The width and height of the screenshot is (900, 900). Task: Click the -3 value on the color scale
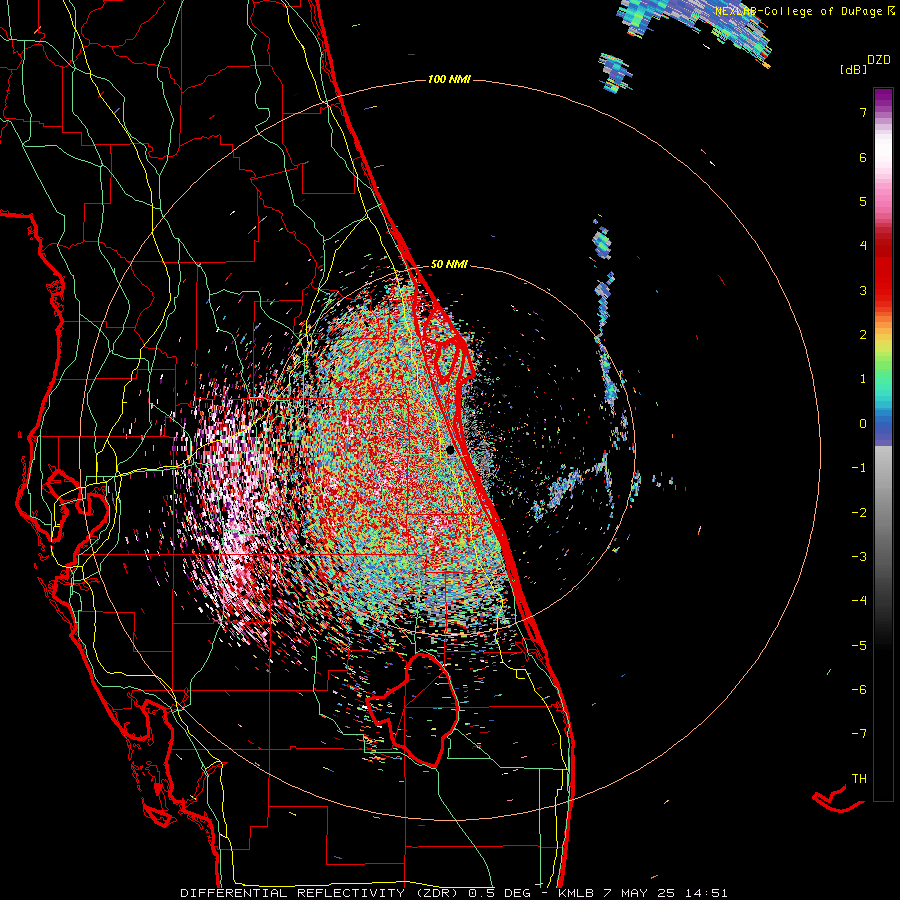click(x=859, y=557)
